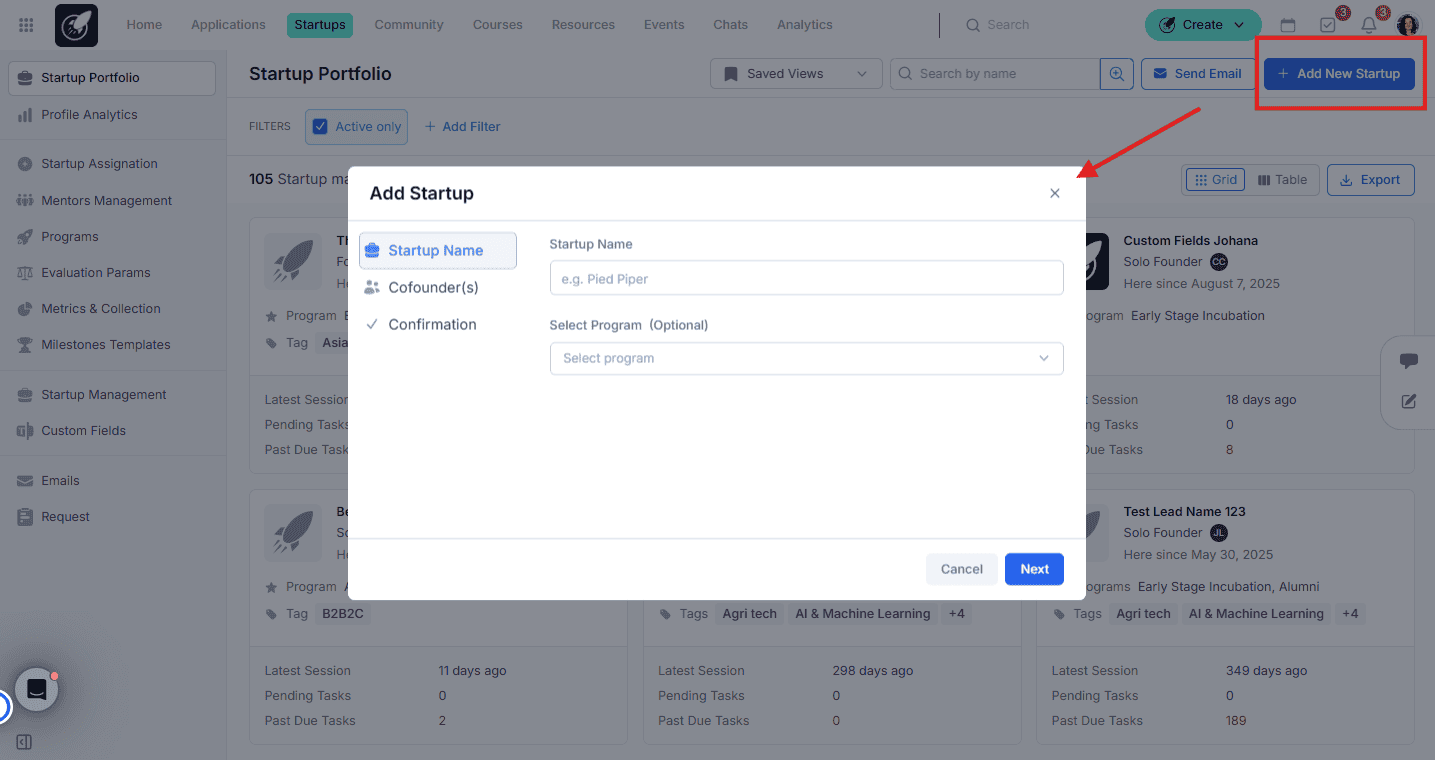1435x760 pixels.
Task: Click the B2B2C tag
Action: (x=342, y=614)
